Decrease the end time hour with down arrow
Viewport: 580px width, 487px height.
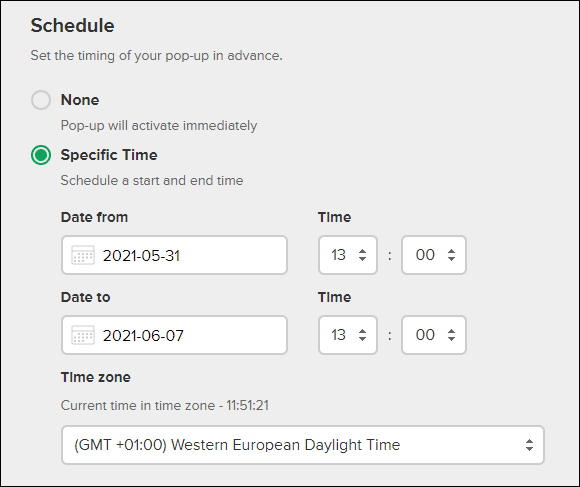tap(362, 338)
